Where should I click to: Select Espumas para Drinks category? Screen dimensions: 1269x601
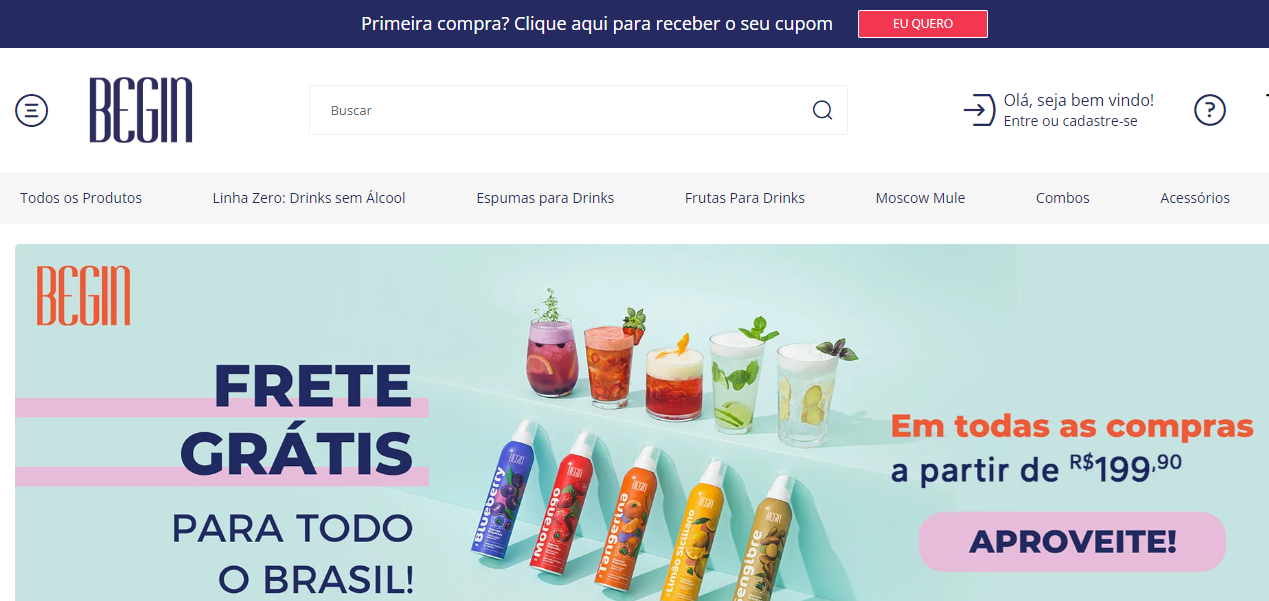click(545, 198)
